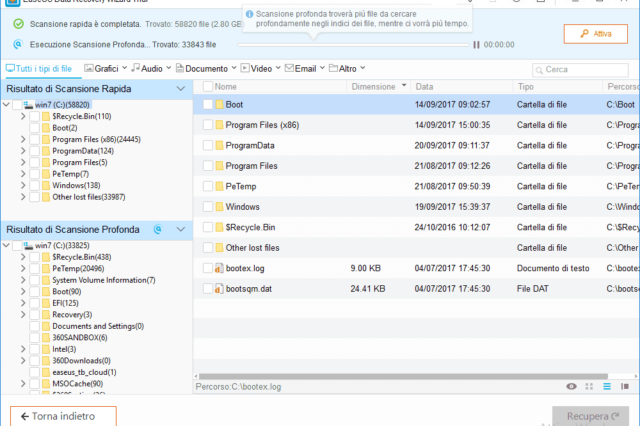Viewport: 640px width, 426px height.
Task: Select the 360SANDBOX(6) tree folder
Action: [x=80, y=338]
